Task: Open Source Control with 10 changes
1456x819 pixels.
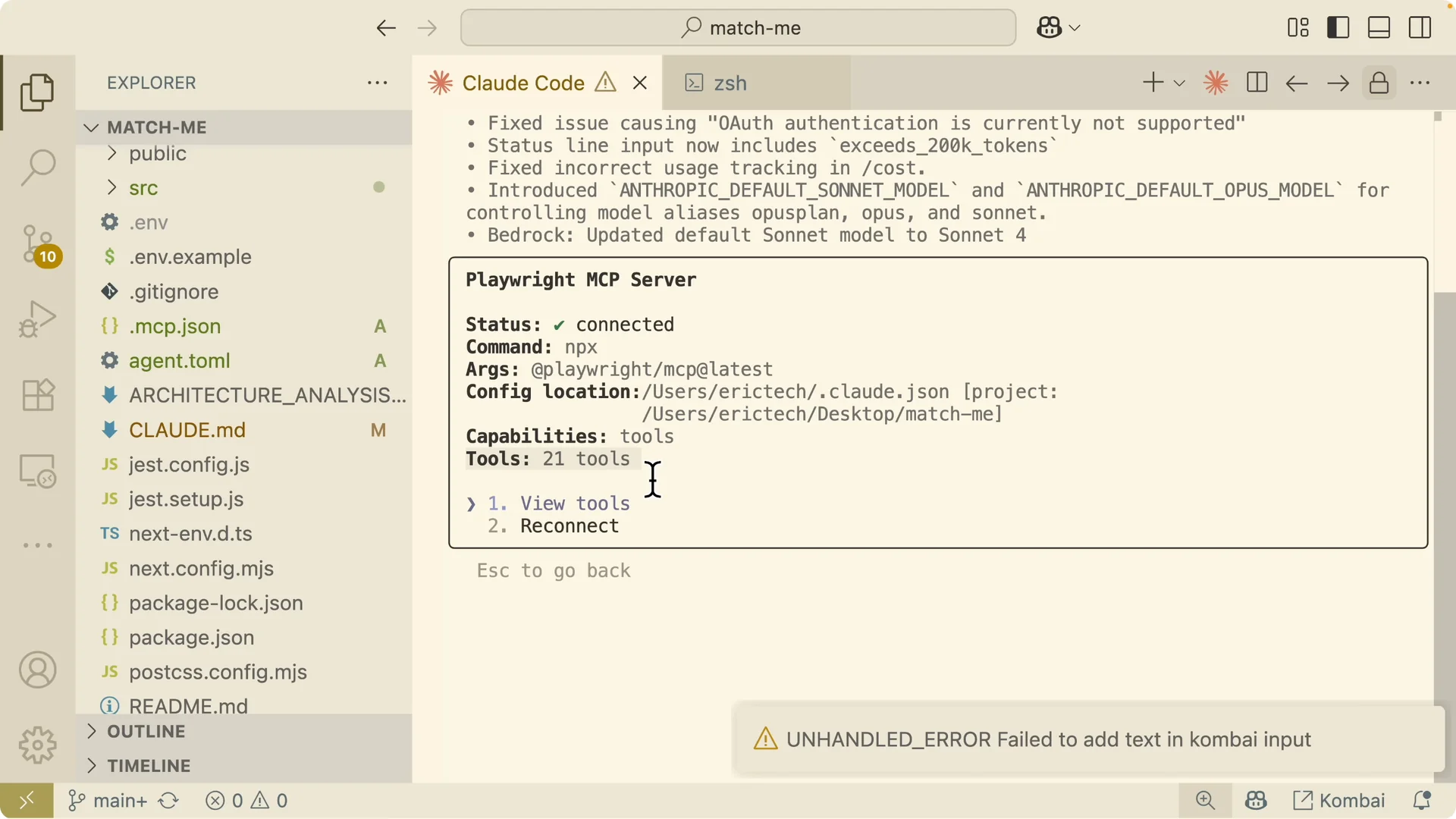Action: 37,244
